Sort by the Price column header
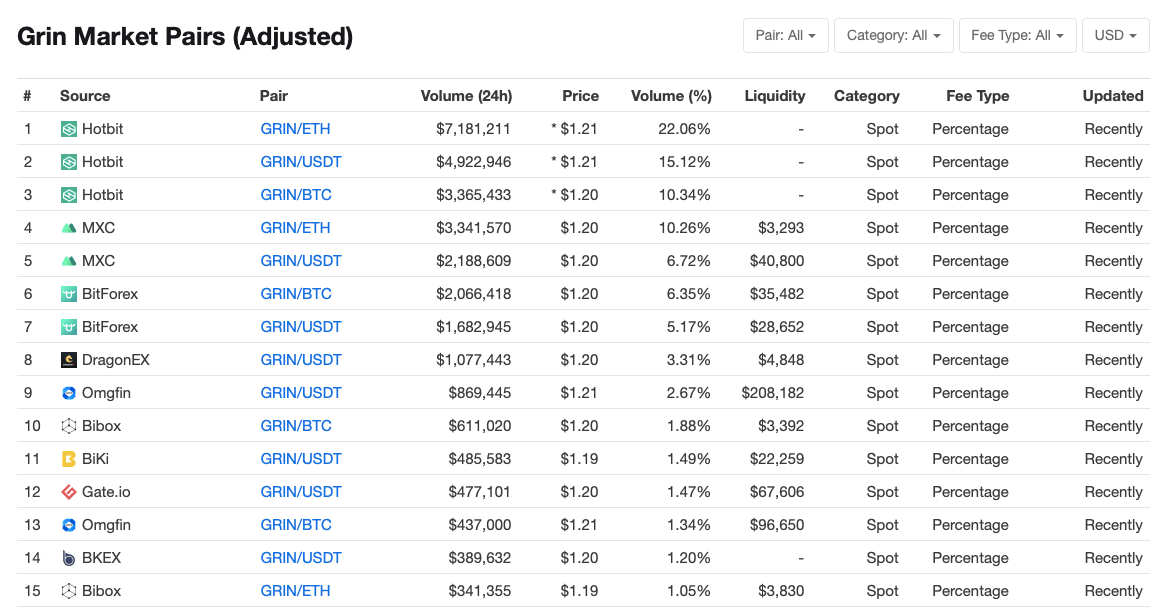The height and width of the screenshot is (610, 1168). coord(580,96)
